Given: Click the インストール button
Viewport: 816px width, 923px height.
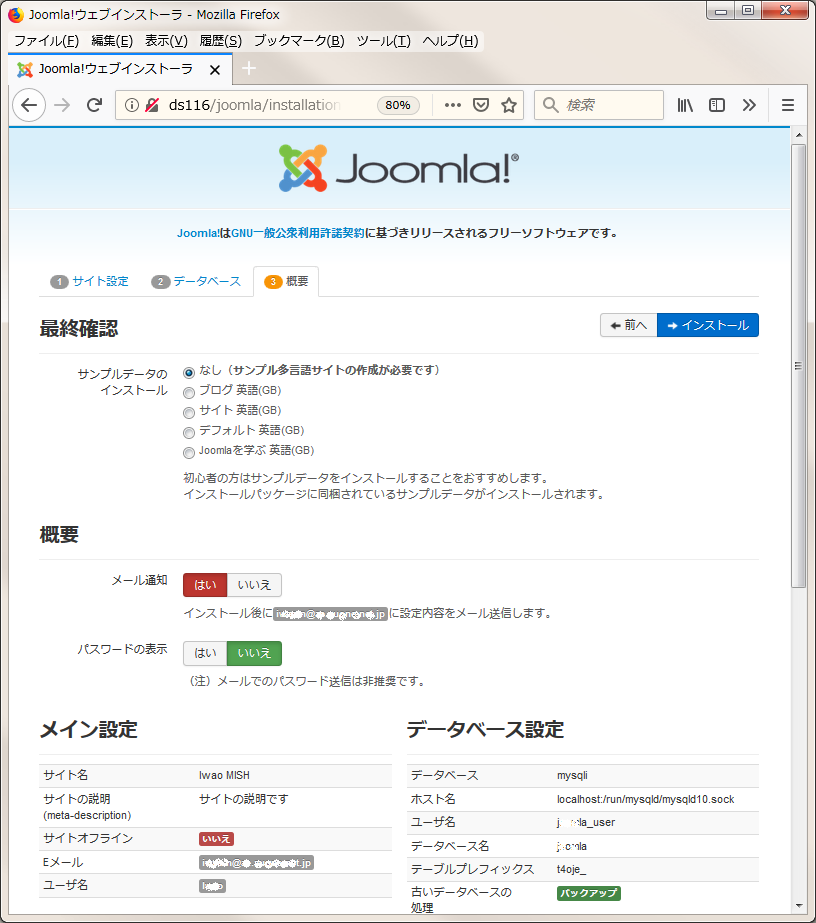Looking at the screenshot, I should [x=708, y=325].
